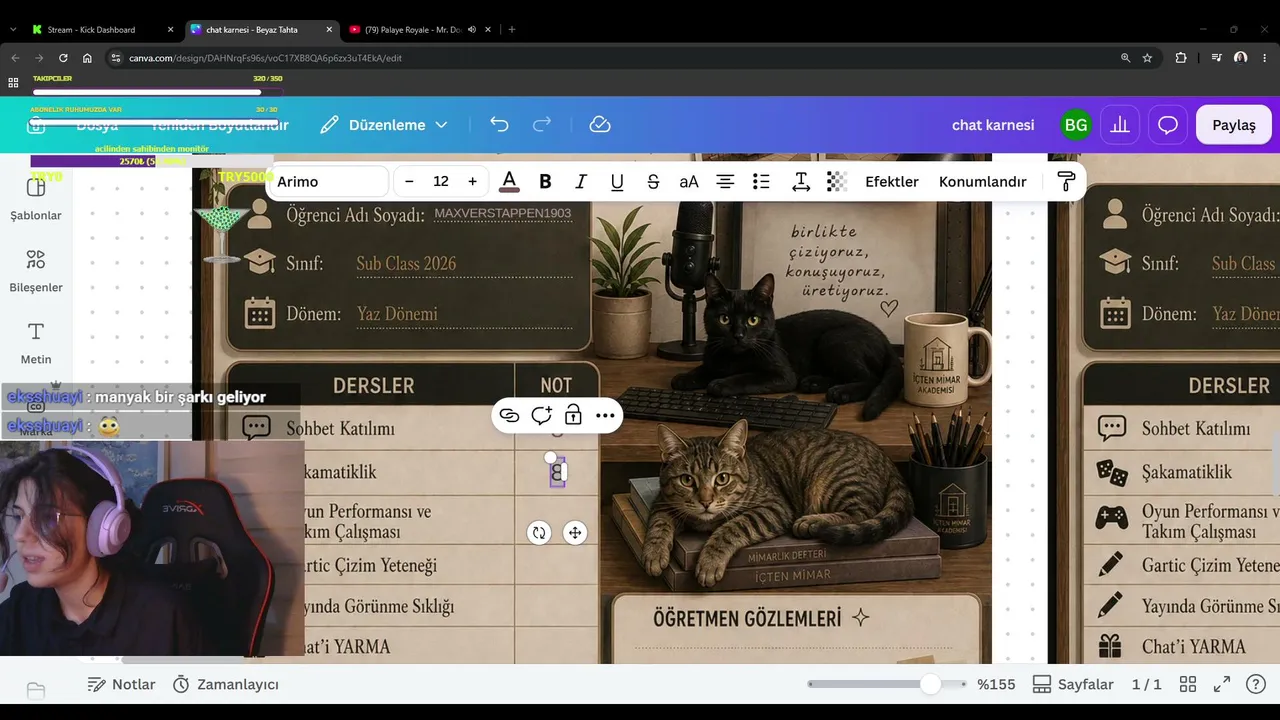Open the browser extensions menu
1280x720 pixels.
pyautogui.click(x=1181, y=58)
